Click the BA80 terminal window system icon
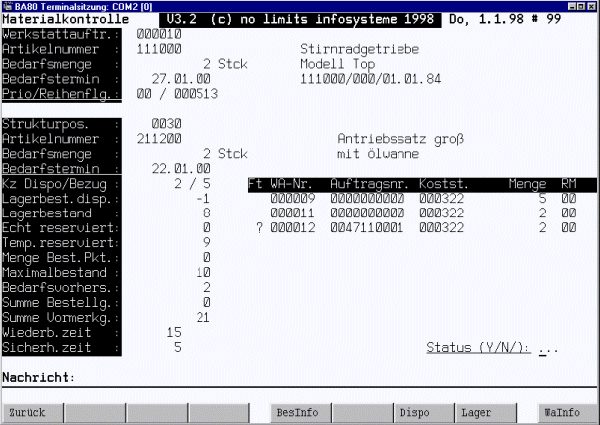 8,6
